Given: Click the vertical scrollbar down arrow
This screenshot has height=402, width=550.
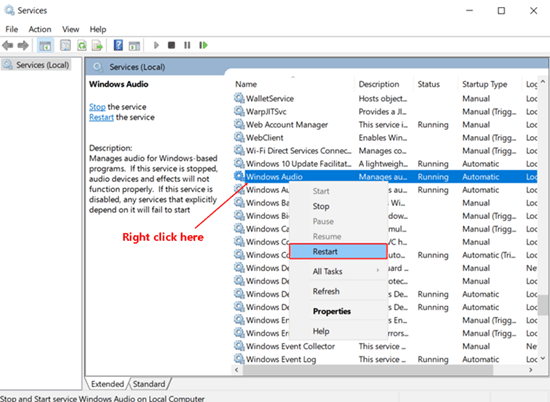Looking at the screenshot, I should coord(543,359).
